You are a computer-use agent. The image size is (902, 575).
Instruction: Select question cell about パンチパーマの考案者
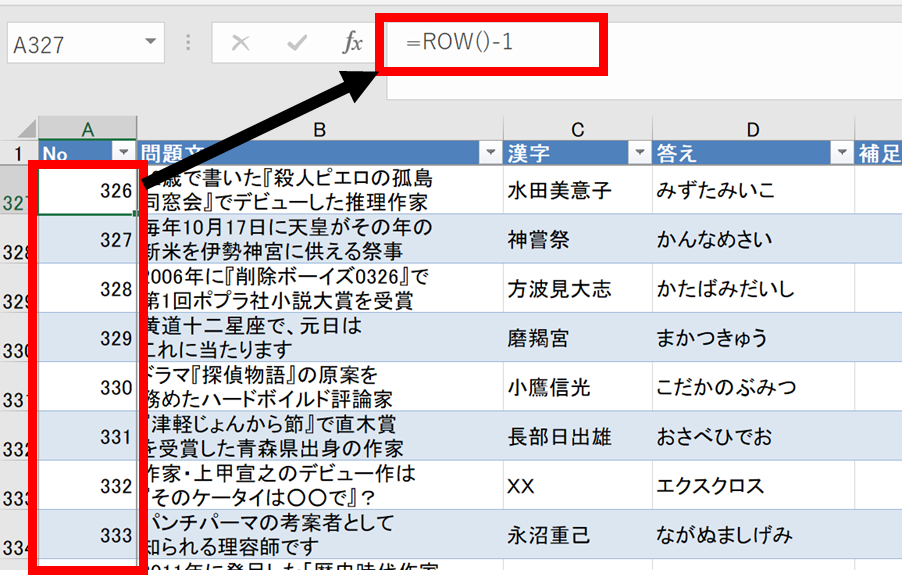pyautogui.click(x=320, y=534)
